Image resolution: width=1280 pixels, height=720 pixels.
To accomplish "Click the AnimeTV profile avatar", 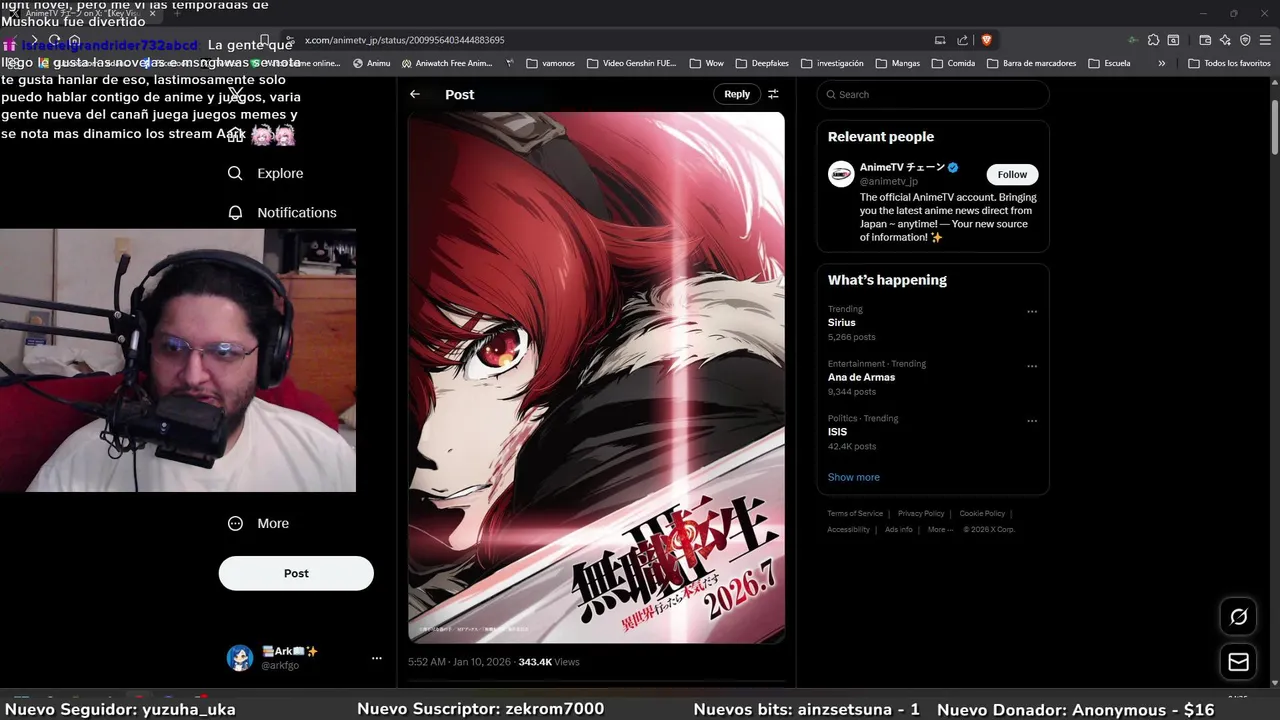I will 841,174.
